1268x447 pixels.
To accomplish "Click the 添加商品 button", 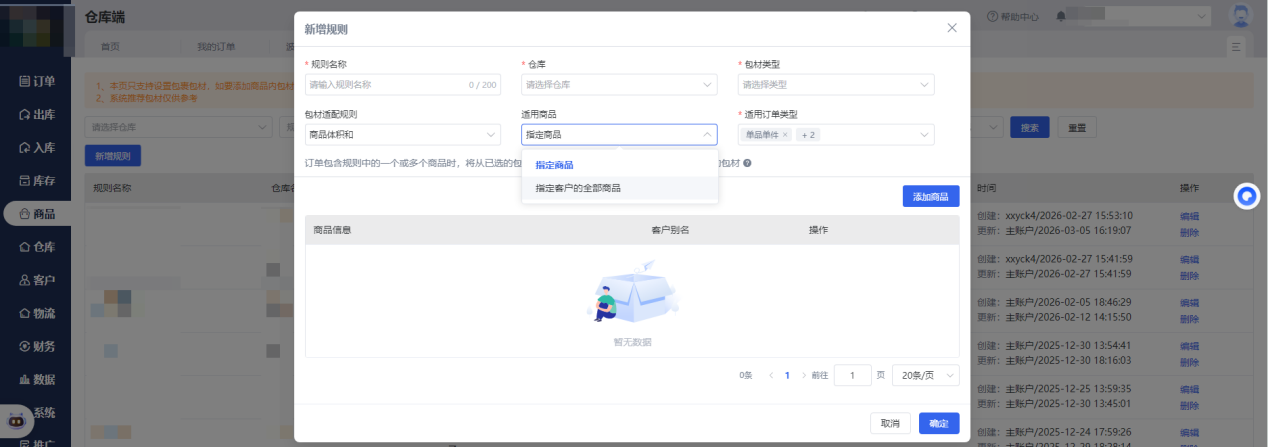I will tap(930, 196).
